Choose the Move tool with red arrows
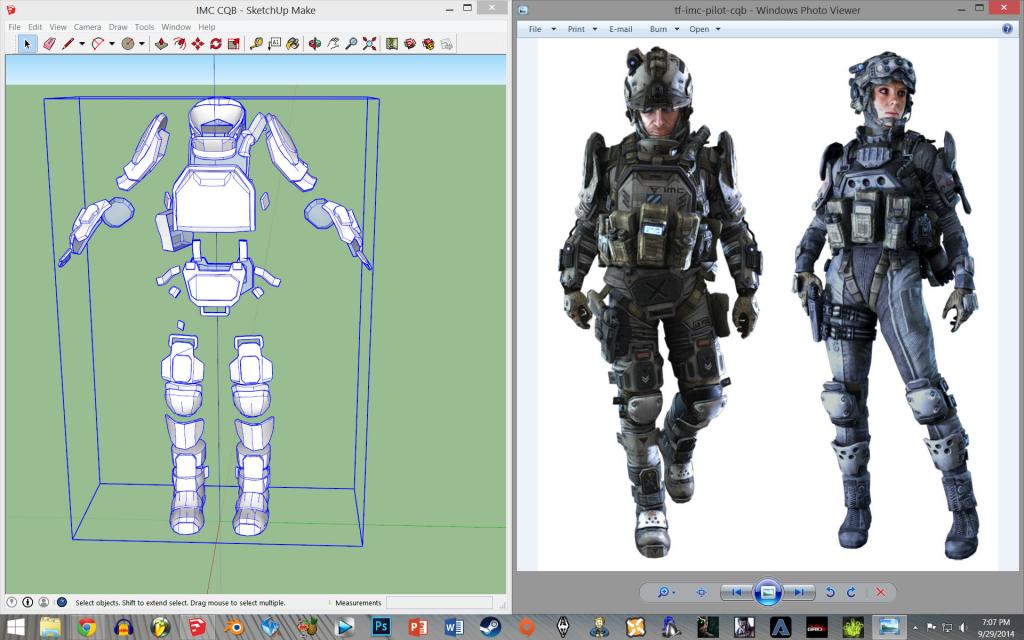Viewport: 1024px width, 640px height. point(197,44)
